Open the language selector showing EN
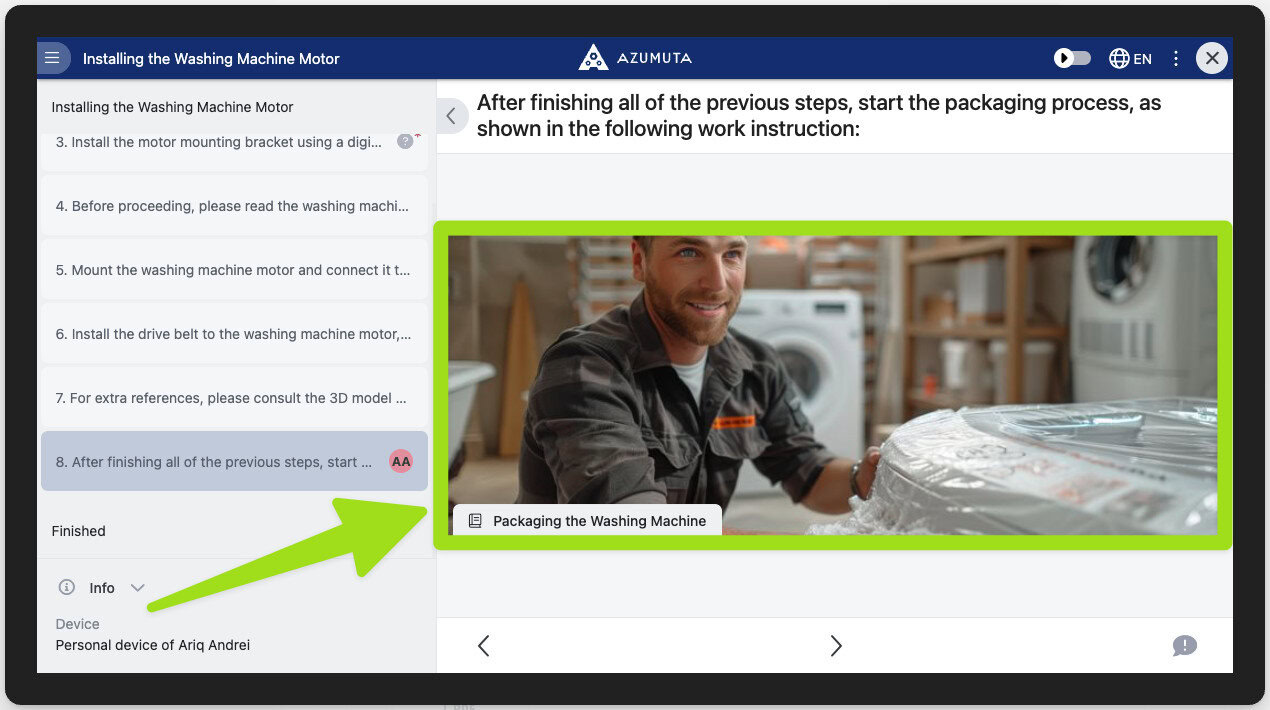This screenshot has width=1270, height=710. [x=1129, y=58]
